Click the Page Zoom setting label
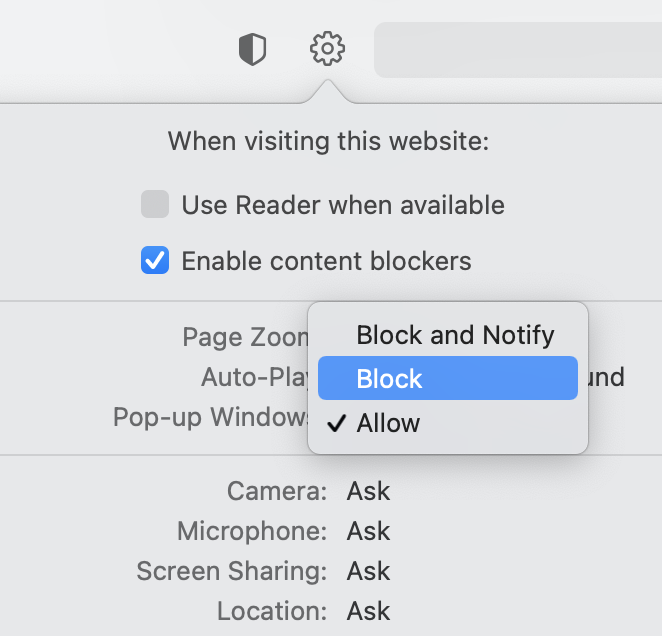 (245, 337)
